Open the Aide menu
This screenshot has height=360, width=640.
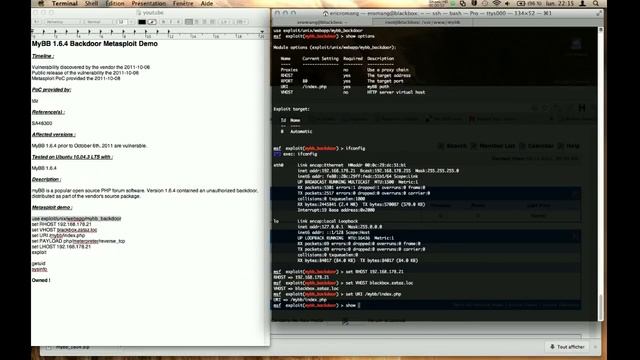(x=207, y=3)
